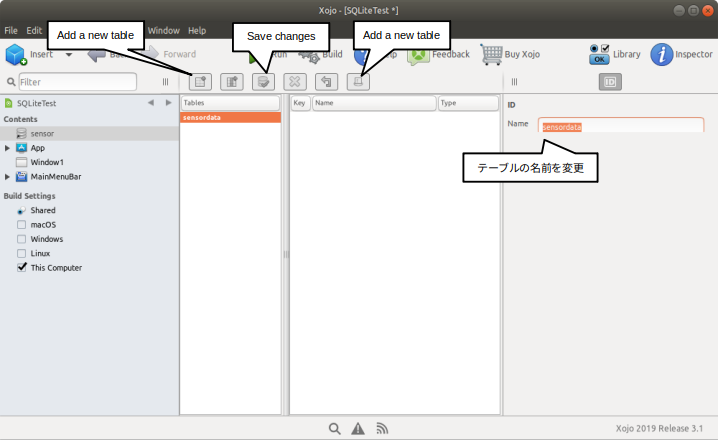This screenshot has width=718, height=440.
Task: Click the Xojo 2019 Release 3.1 text
Action: point(659,429)
